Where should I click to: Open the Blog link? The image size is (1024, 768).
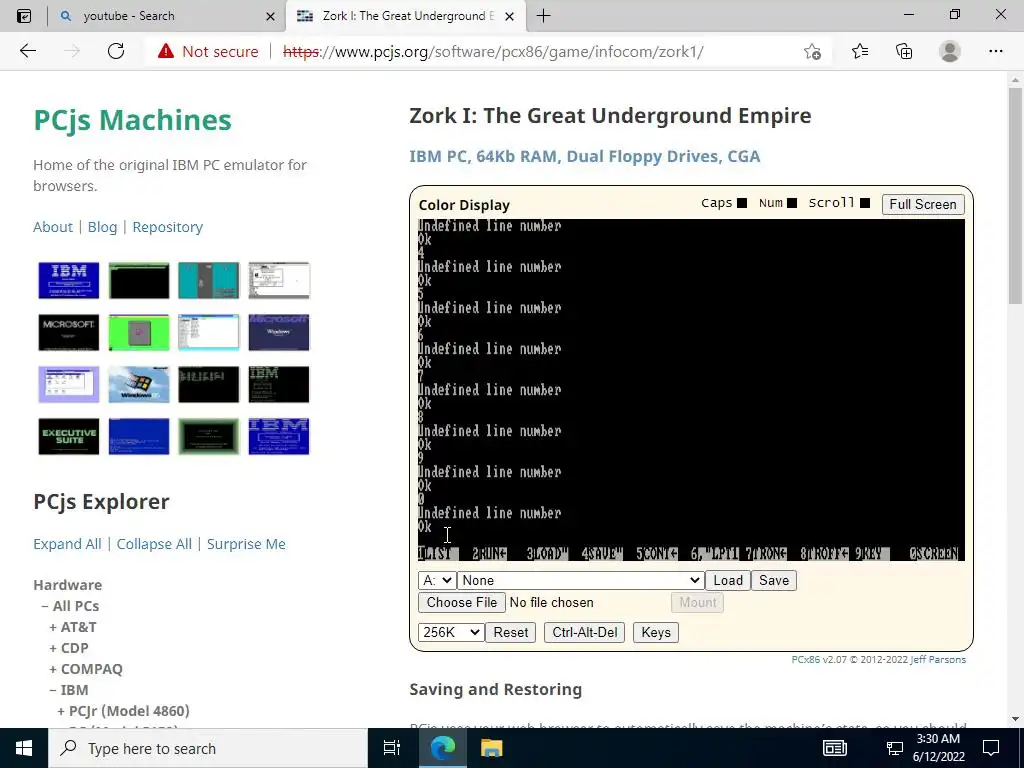tap(103, 227)
